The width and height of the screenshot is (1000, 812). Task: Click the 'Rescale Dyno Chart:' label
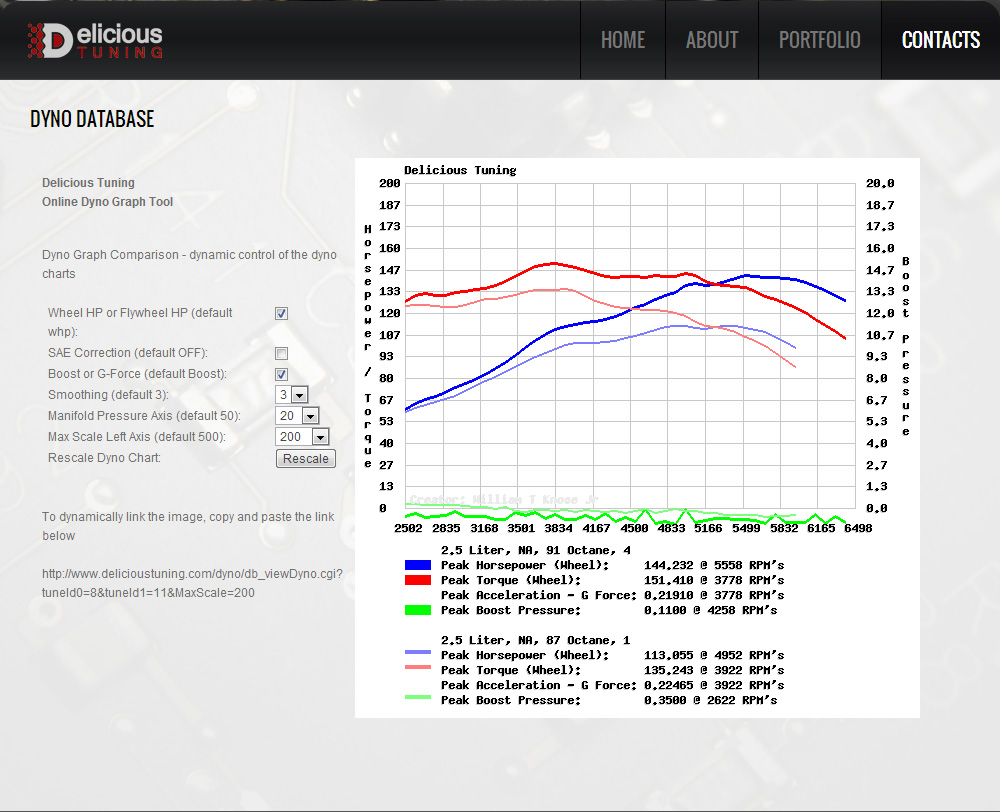(104, 458)
